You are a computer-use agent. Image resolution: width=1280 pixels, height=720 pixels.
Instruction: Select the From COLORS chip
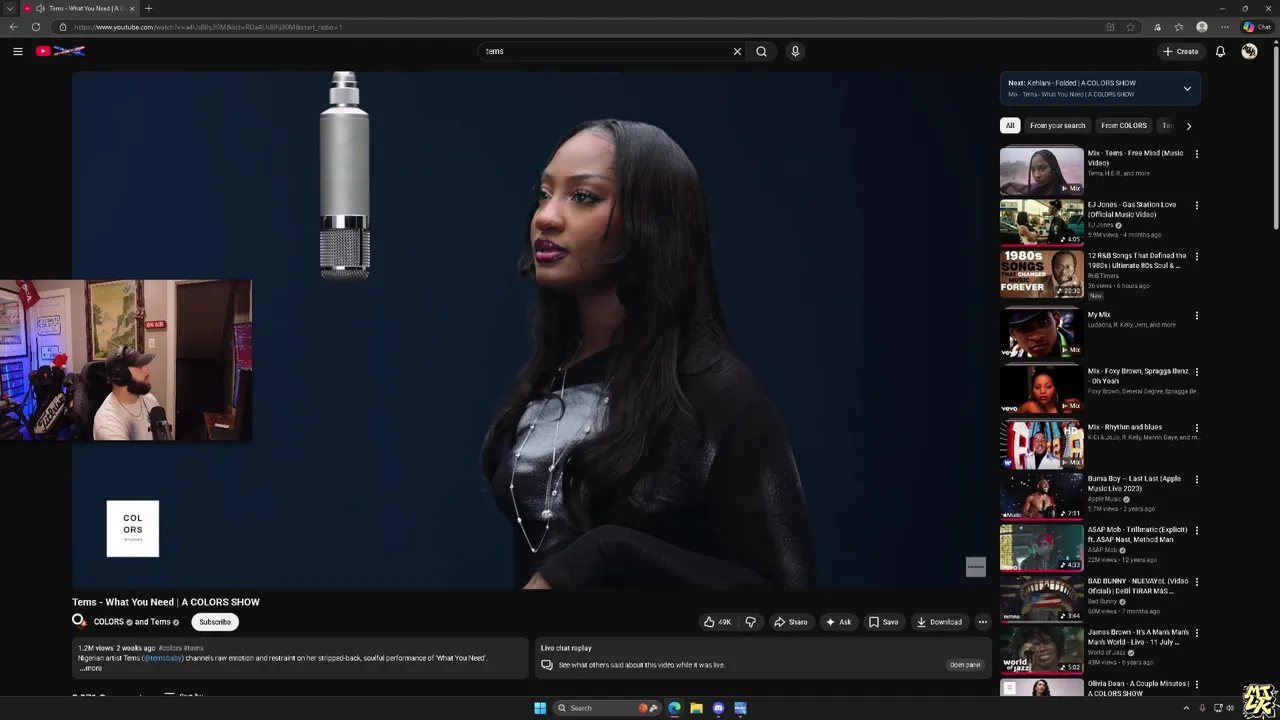pos(1124,125)
